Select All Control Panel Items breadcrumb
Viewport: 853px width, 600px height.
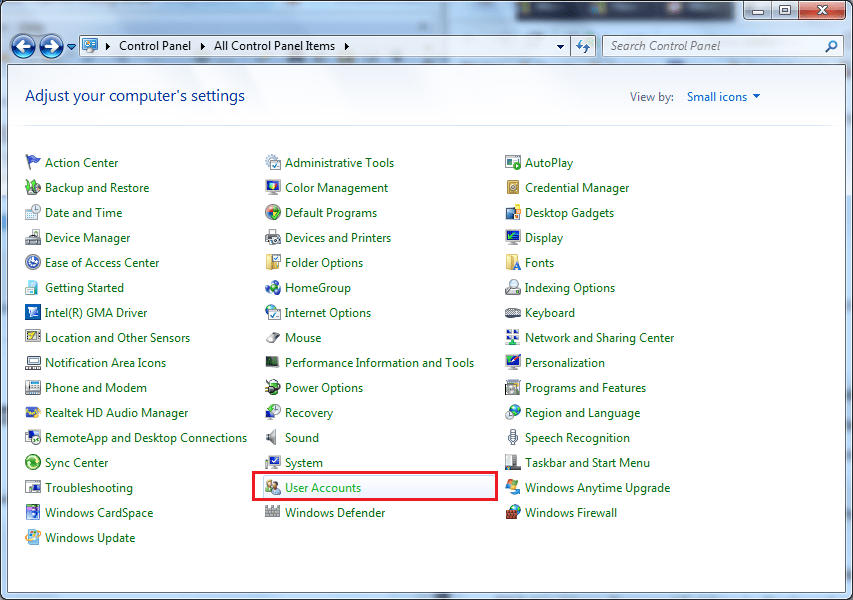(x=274, y=46)
